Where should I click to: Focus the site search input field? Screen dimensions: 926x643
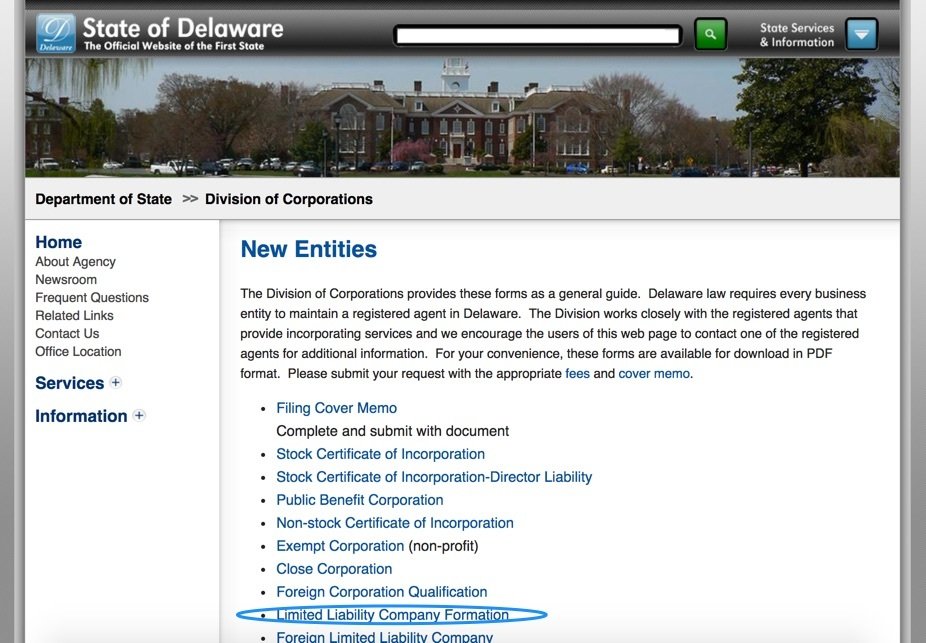[537, 35]
